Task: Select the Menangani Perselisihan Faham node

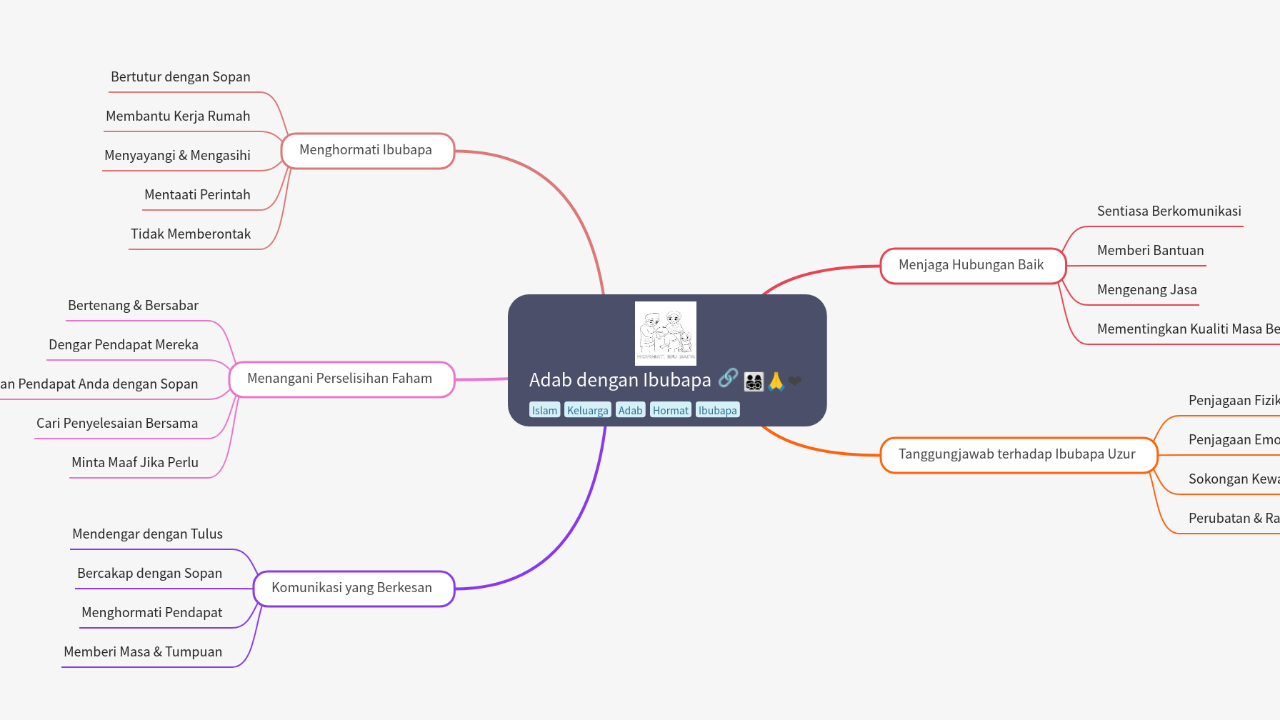Action: tap(340, 379)
